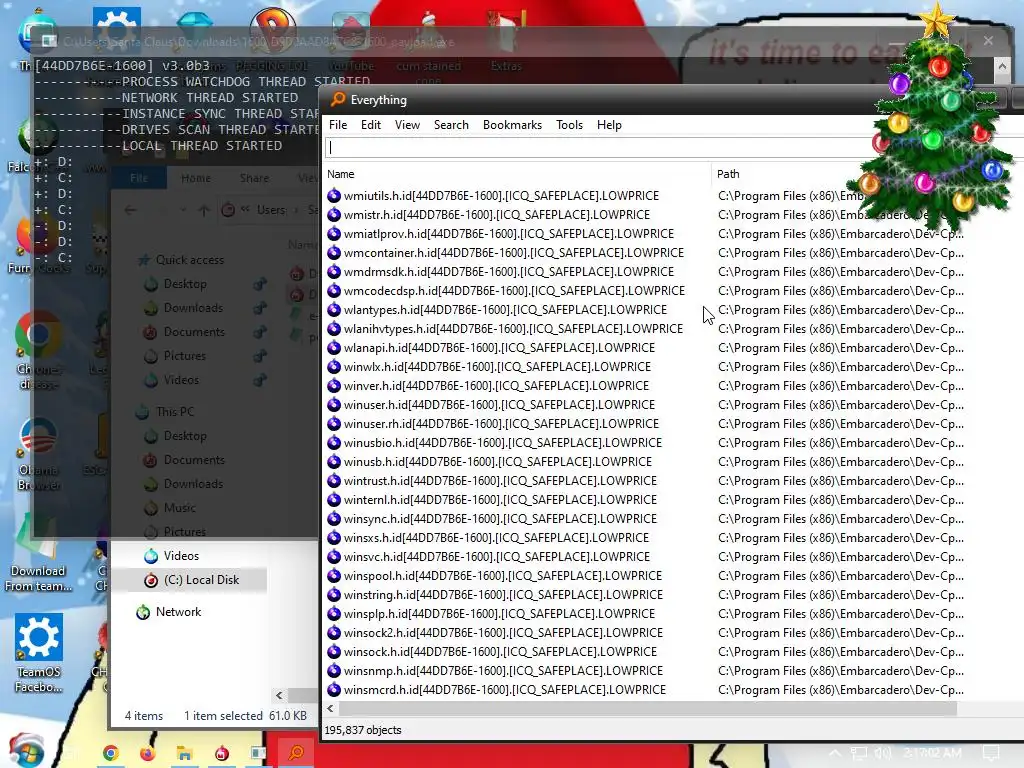
Task: Select the winusbio.h.id[44DD7B6E-1600] file name
Action: click(x=503, y=442)
